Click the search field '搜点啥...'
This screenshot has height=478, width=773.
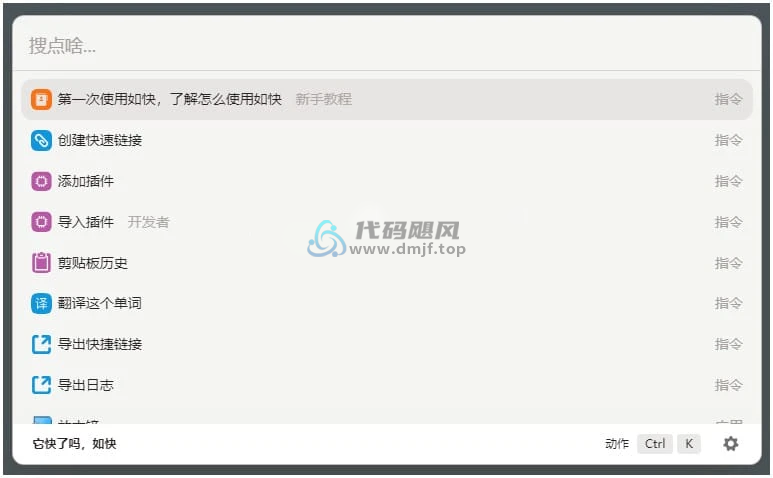(x=386, y=46)
